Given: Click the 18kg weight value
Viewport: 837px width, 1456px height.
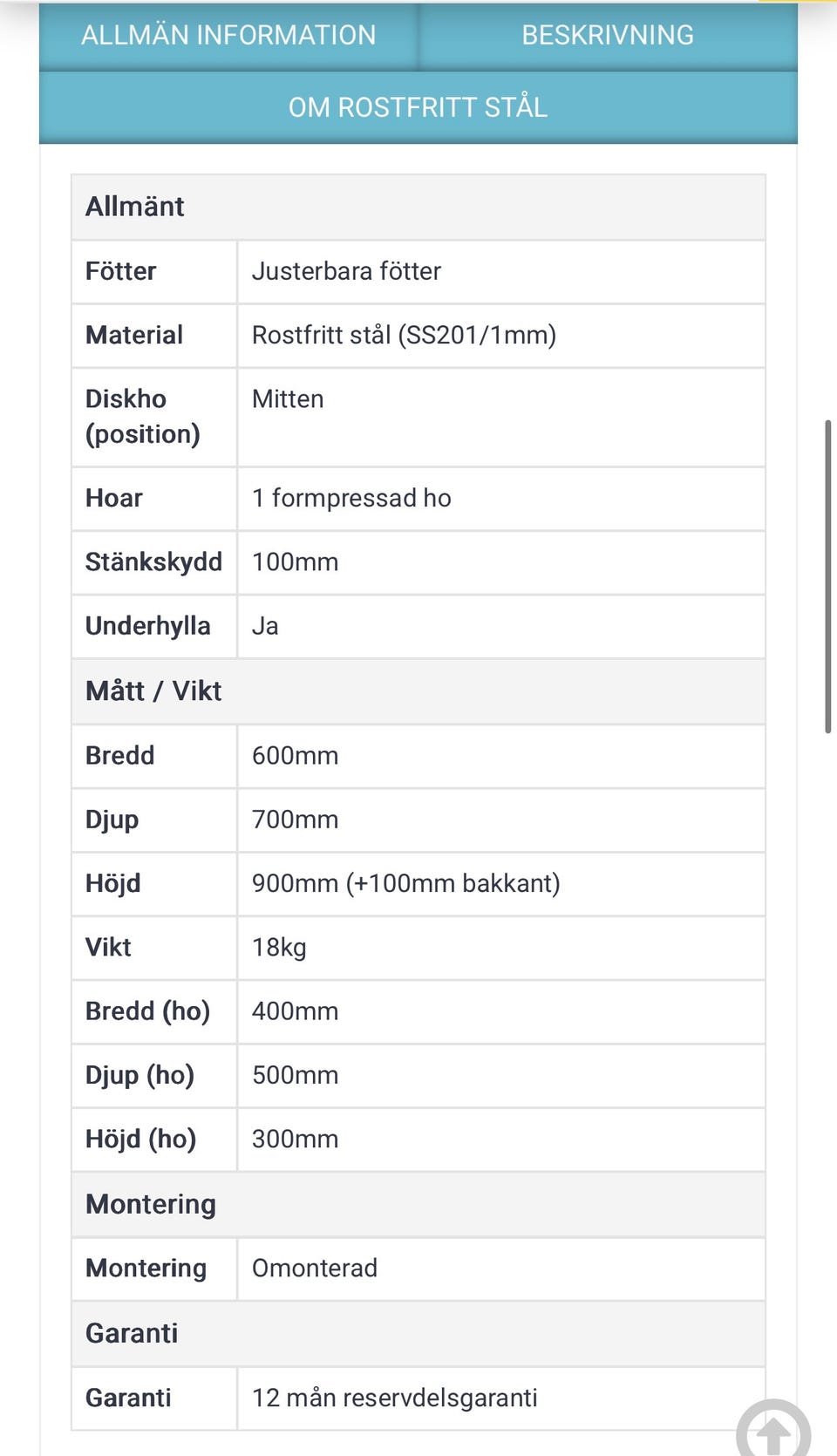Looking at the screenshot, I should [x=279, y=947].
